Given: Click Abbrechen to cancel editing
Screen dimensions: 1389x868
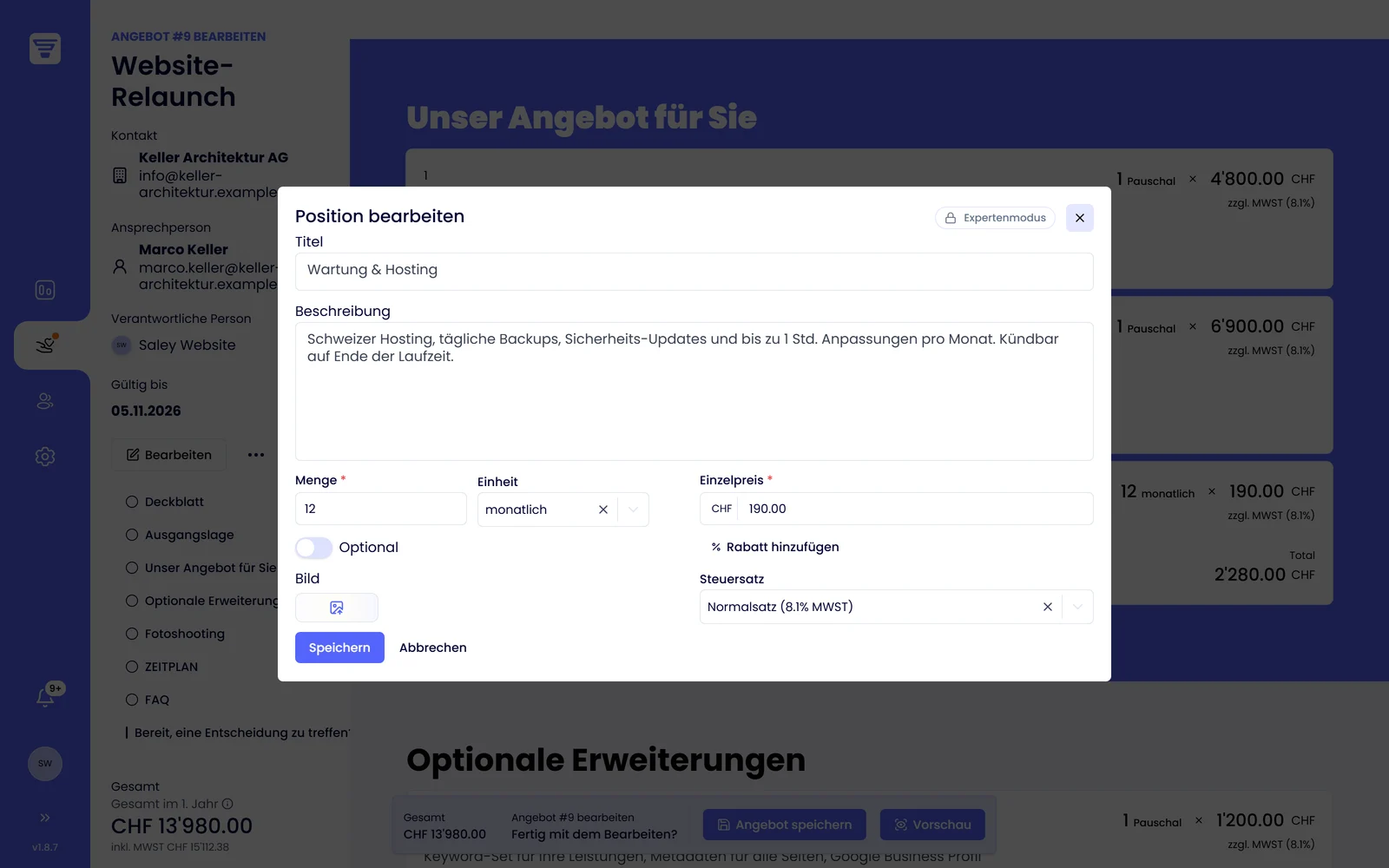Looking at the screenshot, I should (433, 648).
